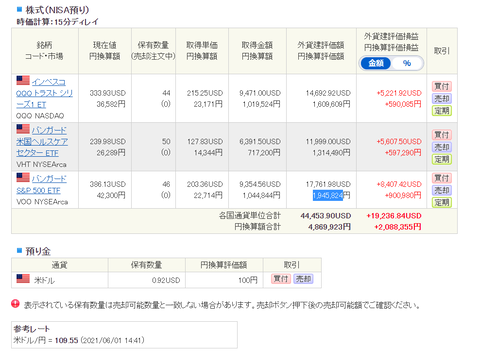Open インベスコ QQQ トラスト link
Viewport: 480px width, 362px height.
(44, 93)
